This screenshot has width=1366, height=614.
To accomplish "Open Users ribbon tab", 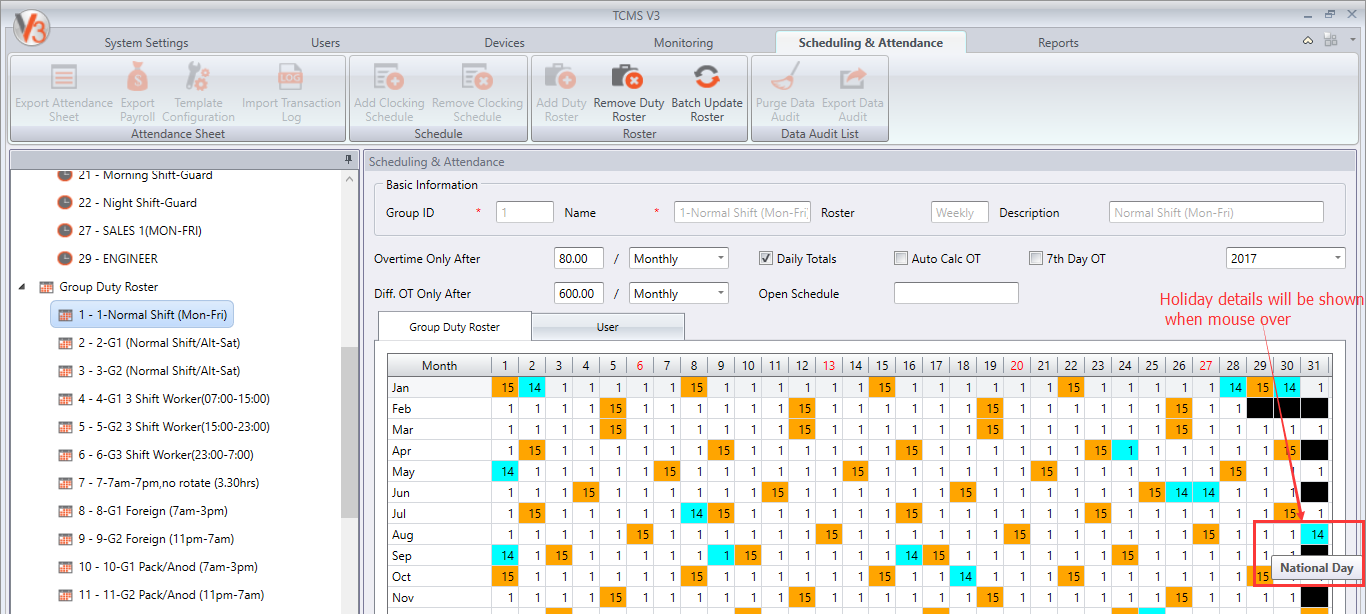I will (x=325, y=43).
